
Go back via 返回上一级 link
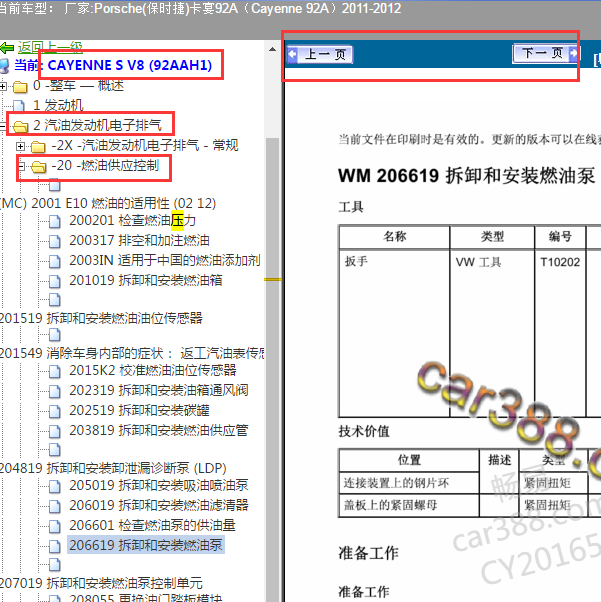(x=50, y=48)
